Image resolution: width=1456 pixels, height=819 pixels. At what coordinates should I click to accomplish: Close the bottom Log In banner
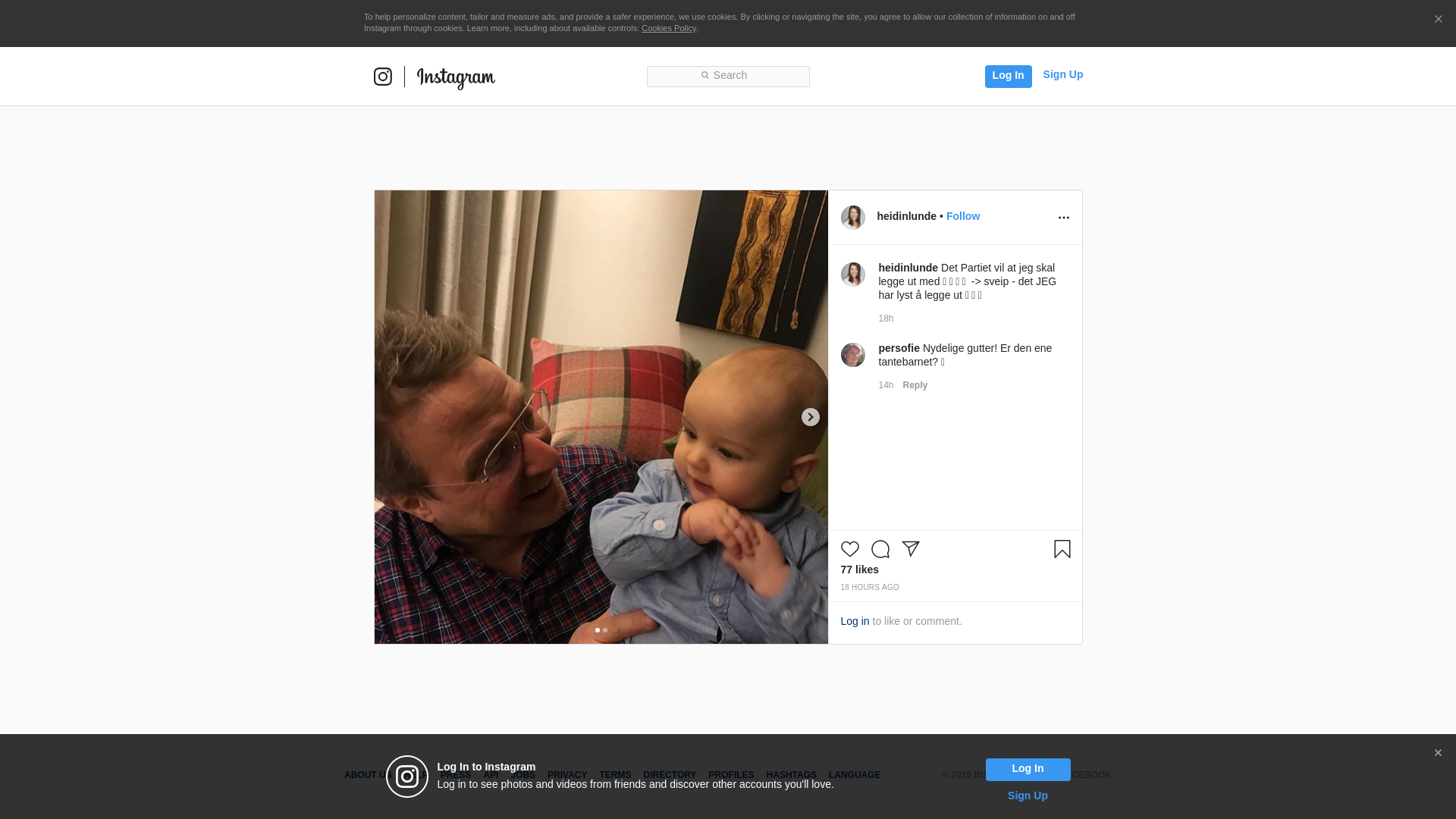[1438, 753]
